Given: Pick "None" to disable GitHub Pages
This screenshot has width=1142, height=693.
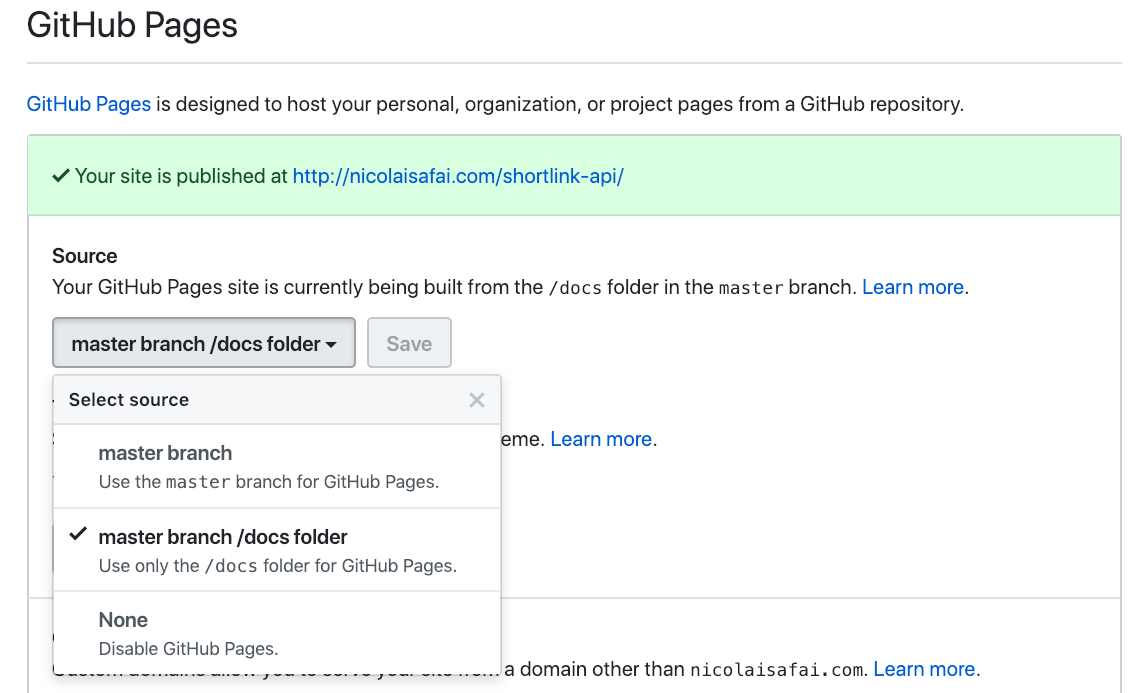Looking at the screenshot, I should (x=123, y=620).
